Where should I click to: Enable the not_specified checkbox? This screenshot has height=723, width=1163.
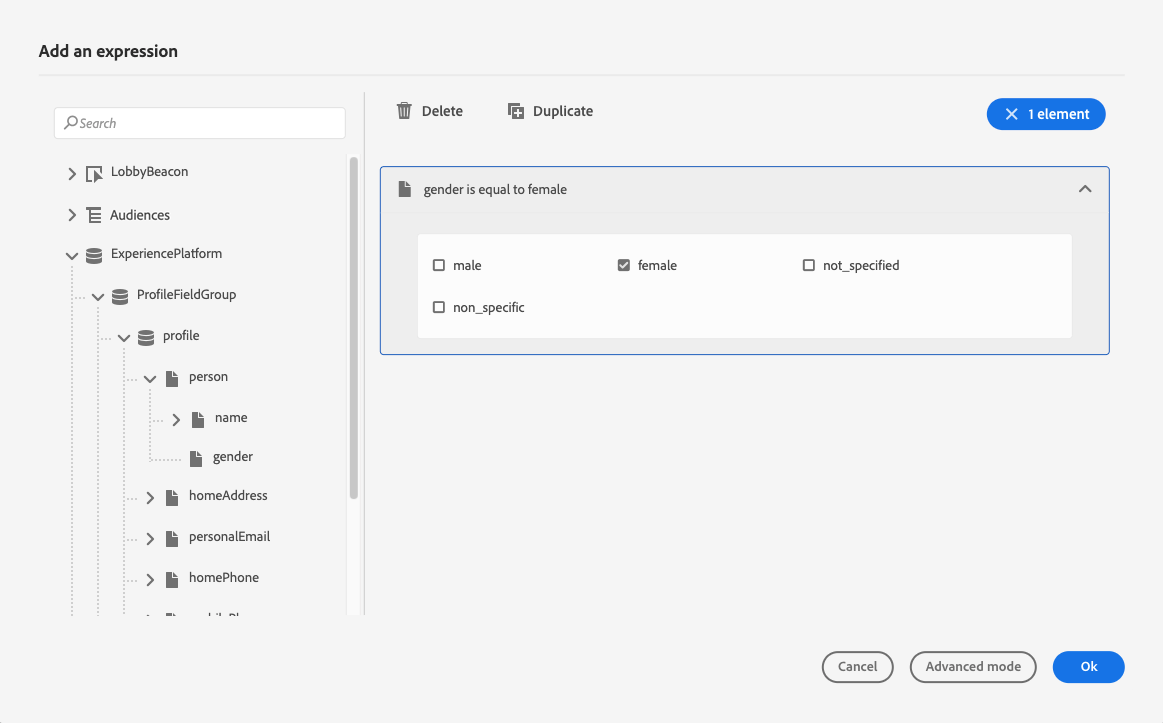(809, 265)
